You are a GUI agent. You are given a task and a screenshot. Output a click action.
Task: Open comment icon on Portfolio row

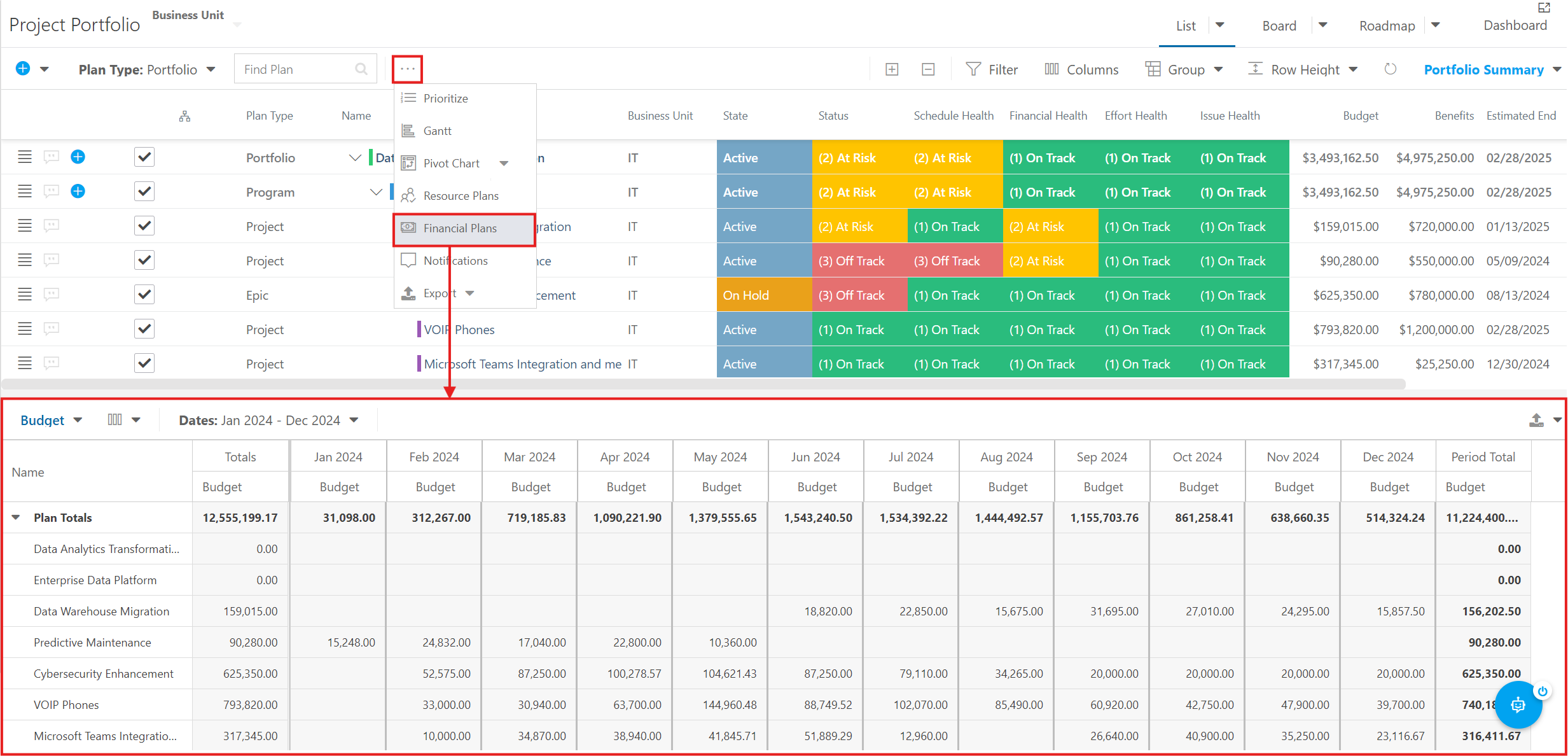(x=52, y=157)
